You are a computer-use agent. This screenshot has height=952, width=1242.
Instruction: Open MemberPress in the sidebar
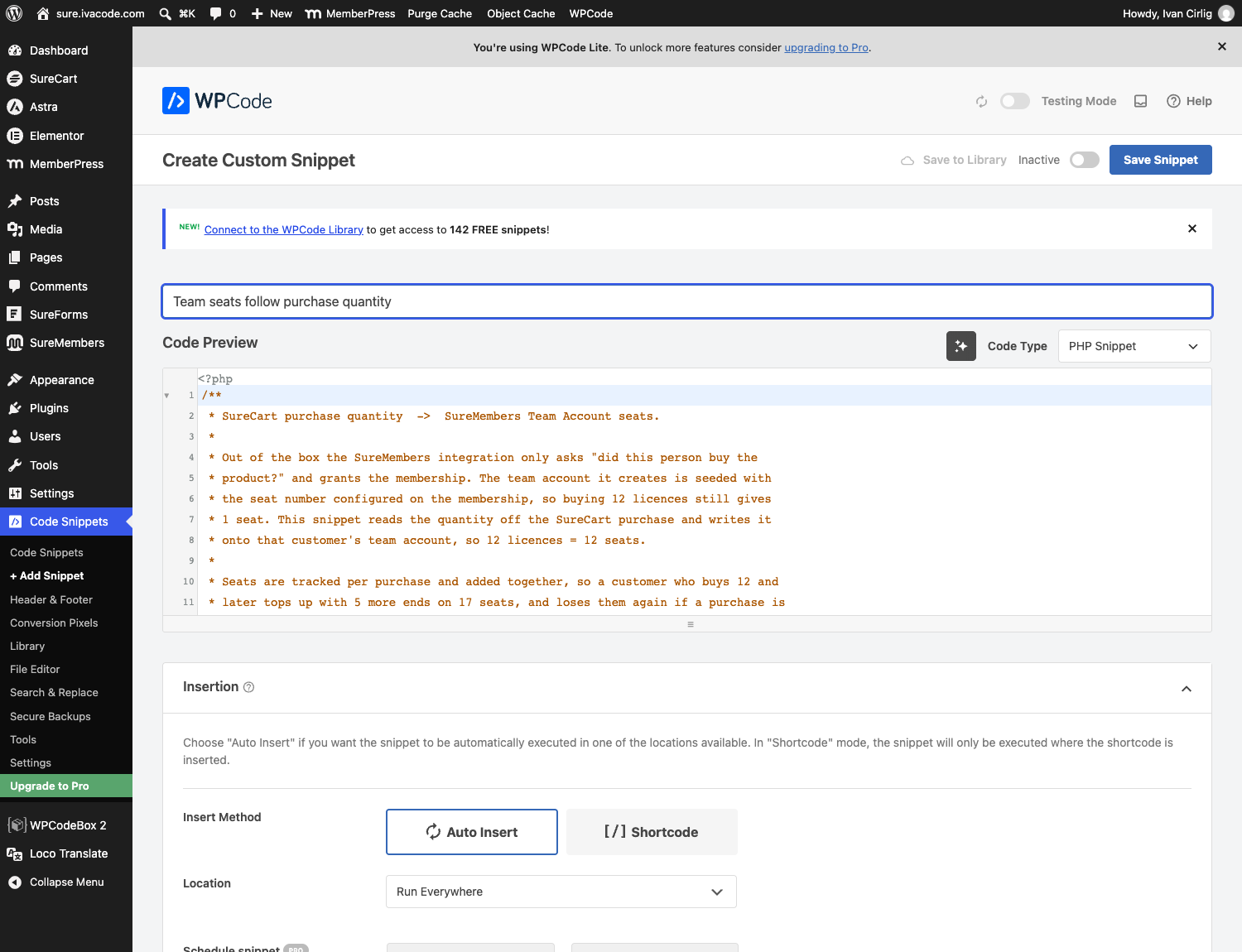[x=66, y=164]
